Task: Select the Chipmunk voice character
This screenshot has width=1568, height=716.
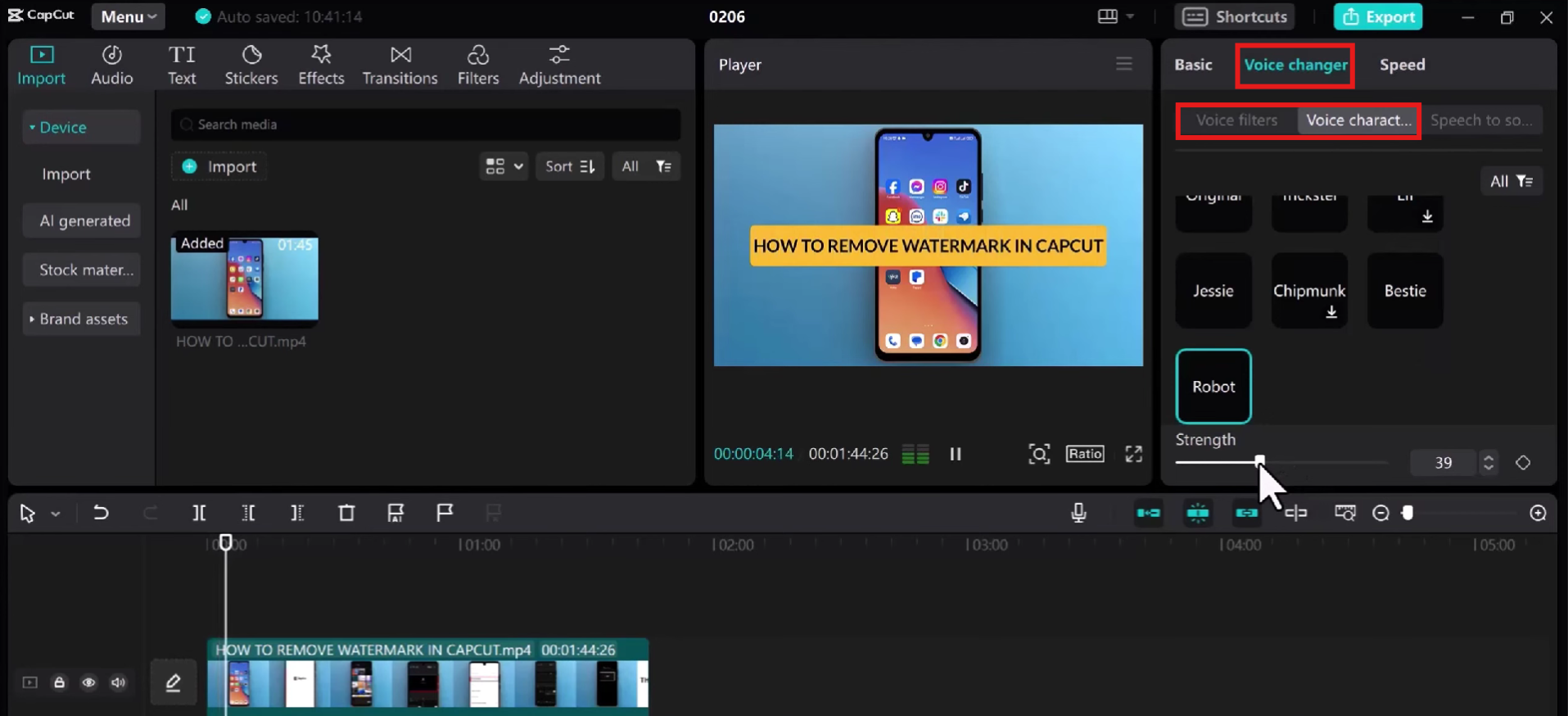Action: pos(1308,292)
